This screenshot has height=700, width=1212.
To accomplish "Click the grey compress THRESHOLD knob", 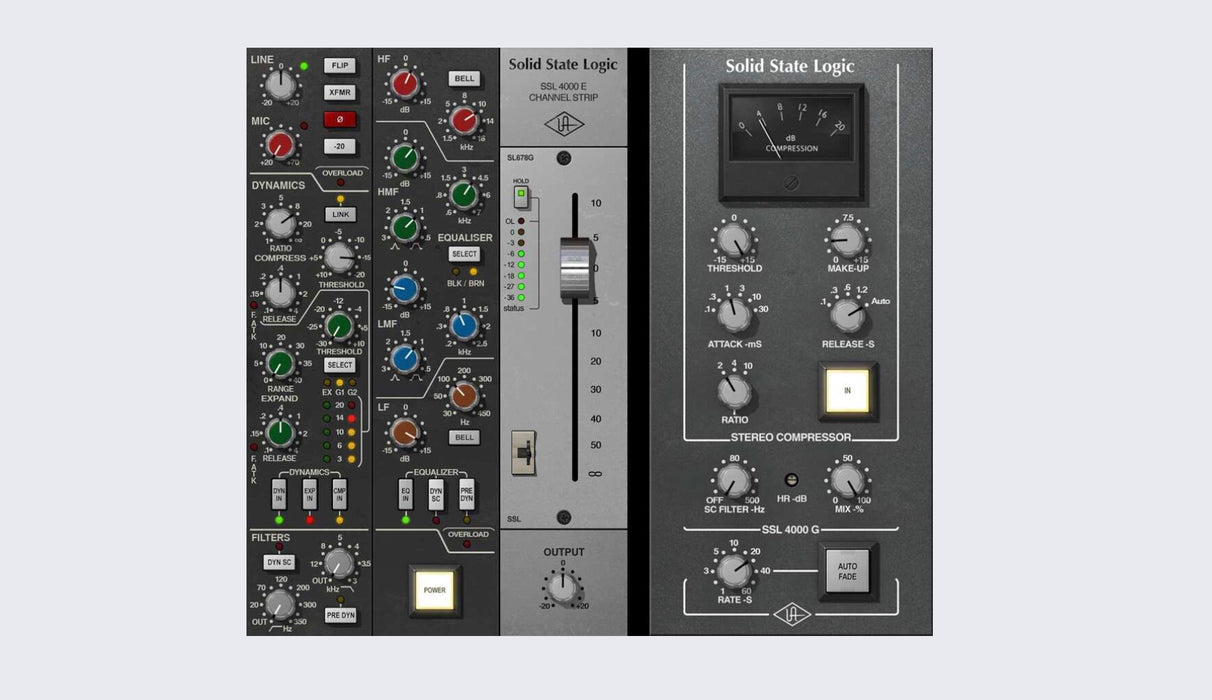I will pos(340,257).
